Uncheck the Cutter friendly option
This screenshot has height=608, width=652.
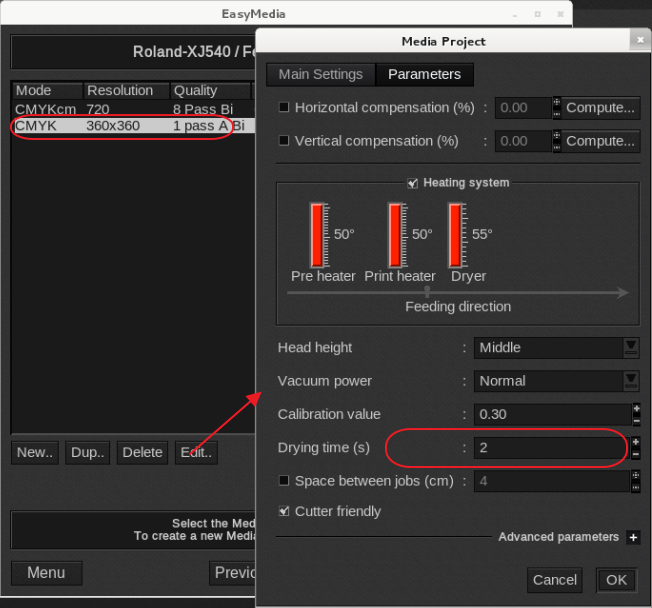coord(284,511)
